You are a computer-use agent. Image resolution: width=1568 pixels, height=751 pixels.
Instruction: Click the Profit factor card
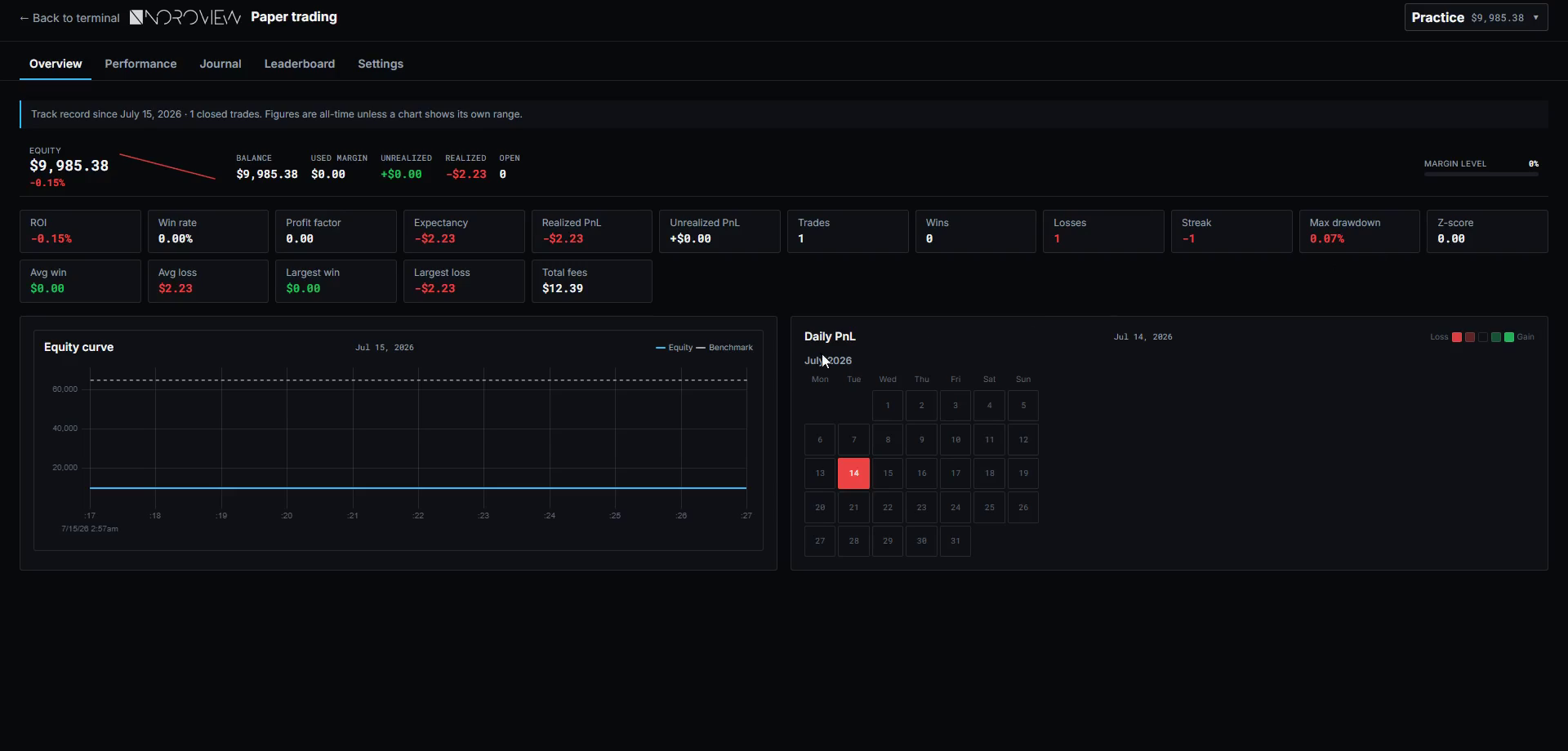pos(336,231)
